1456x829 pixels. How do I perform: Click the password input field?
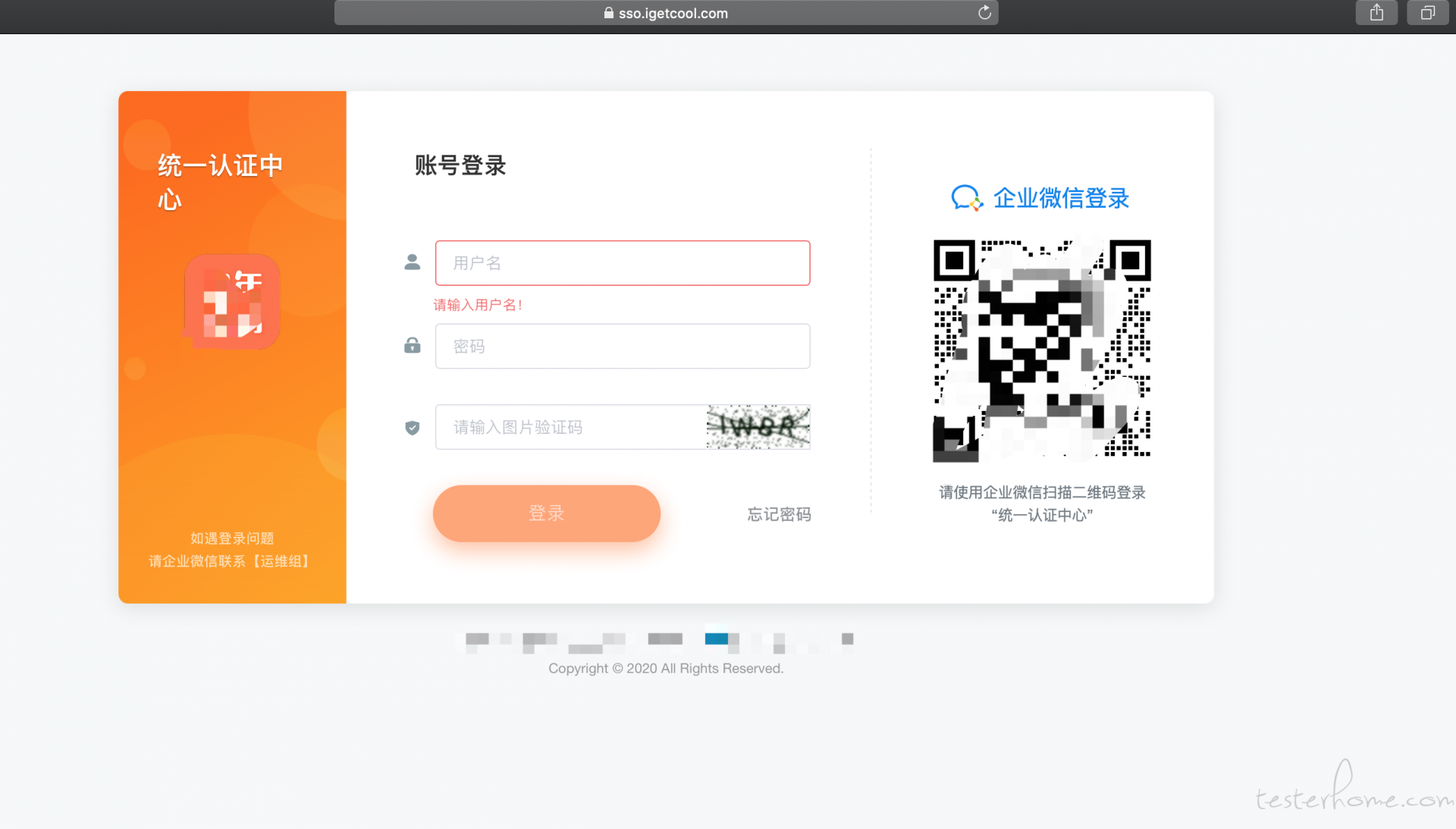coord(623,347)
